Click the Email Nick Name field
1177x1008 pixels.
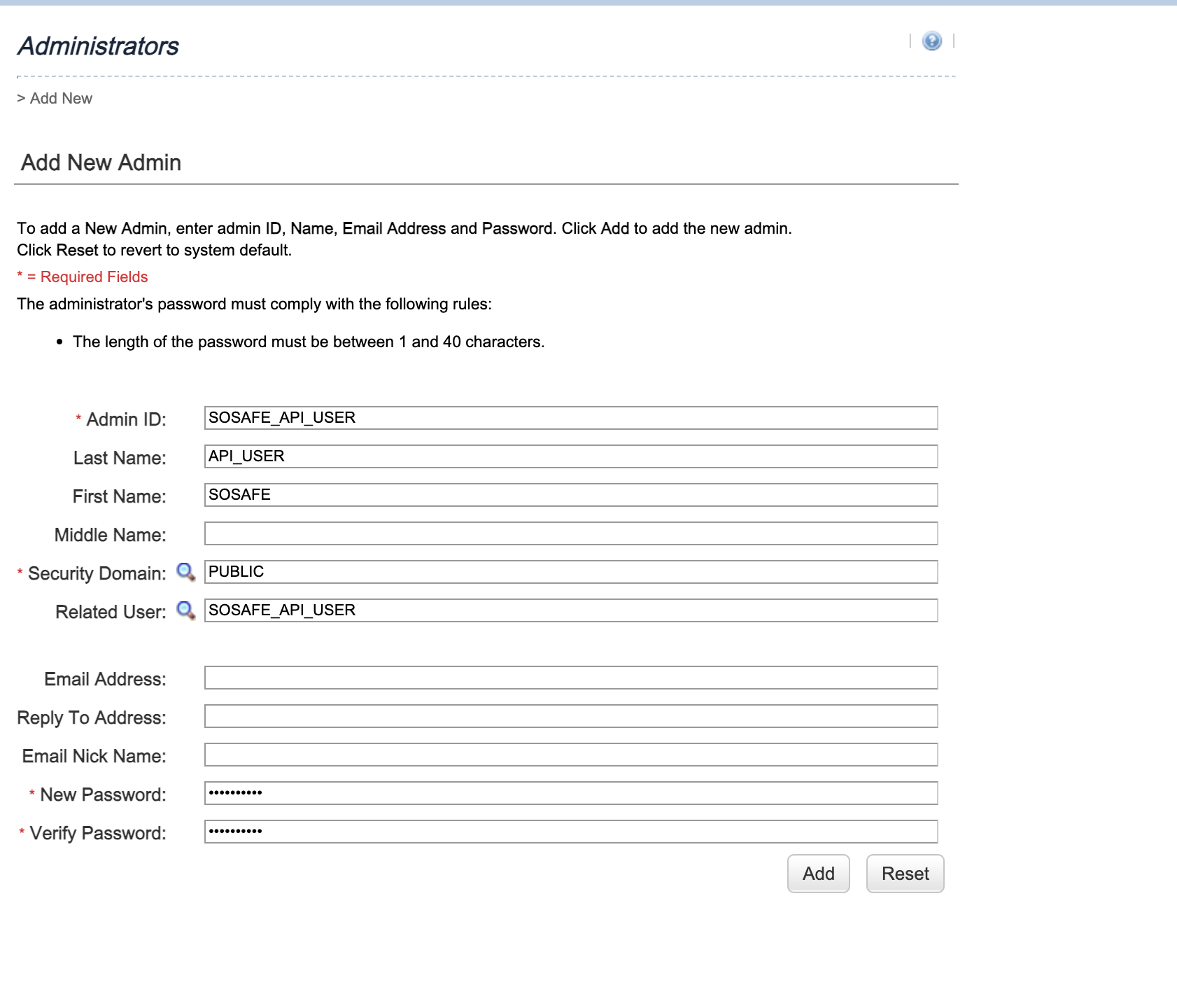click(x=570, y=755)
